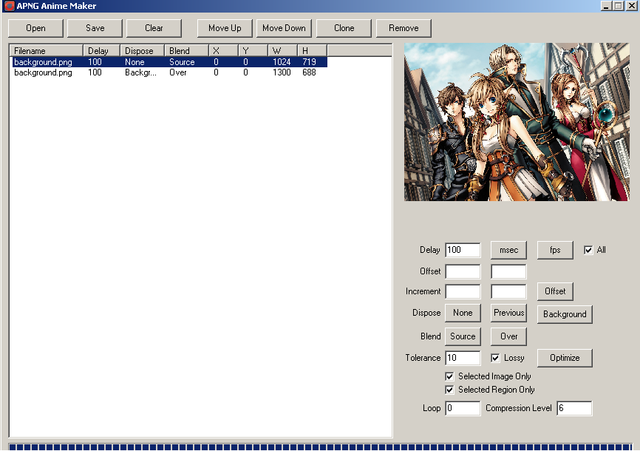Click the 1024 width cell
Screen dimensions: 640x451
point(282,62)
